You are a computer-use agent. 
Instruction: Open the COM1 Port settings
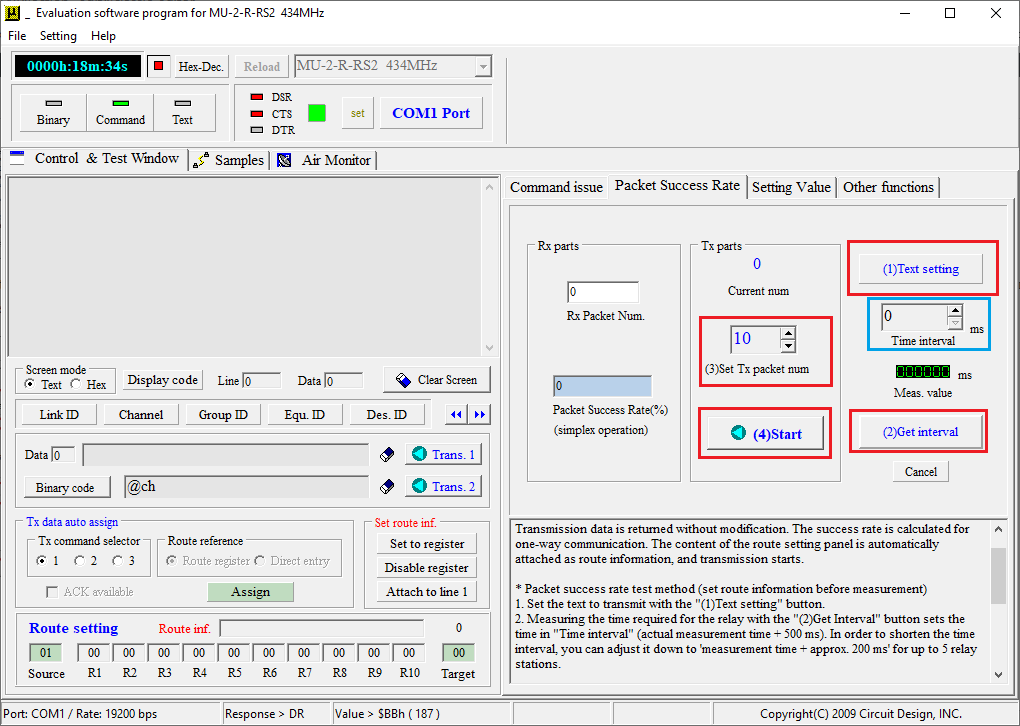coord(431,113)
